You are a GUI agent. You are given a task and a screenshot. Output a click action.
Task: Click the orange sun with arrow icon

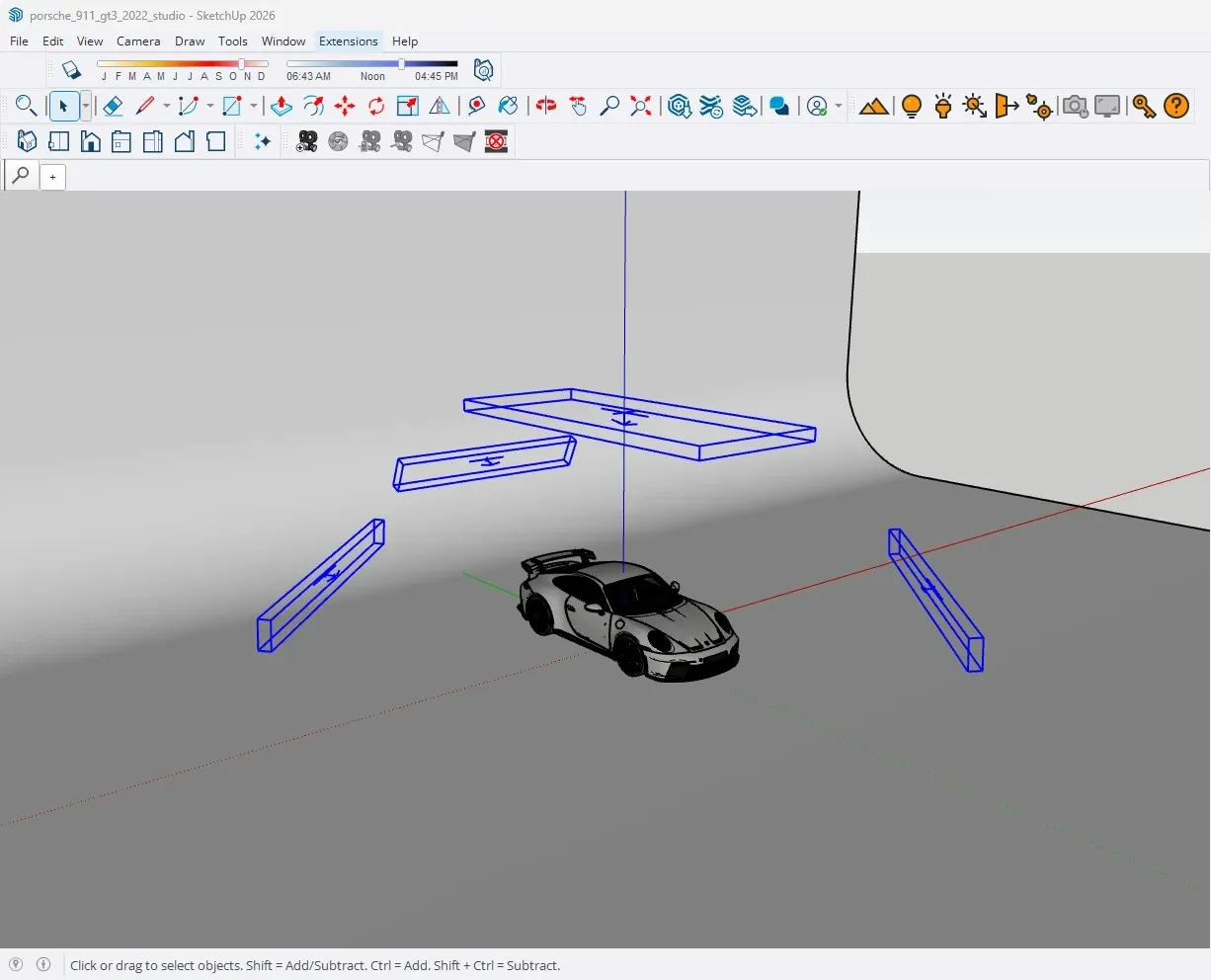tap(975, 106)
